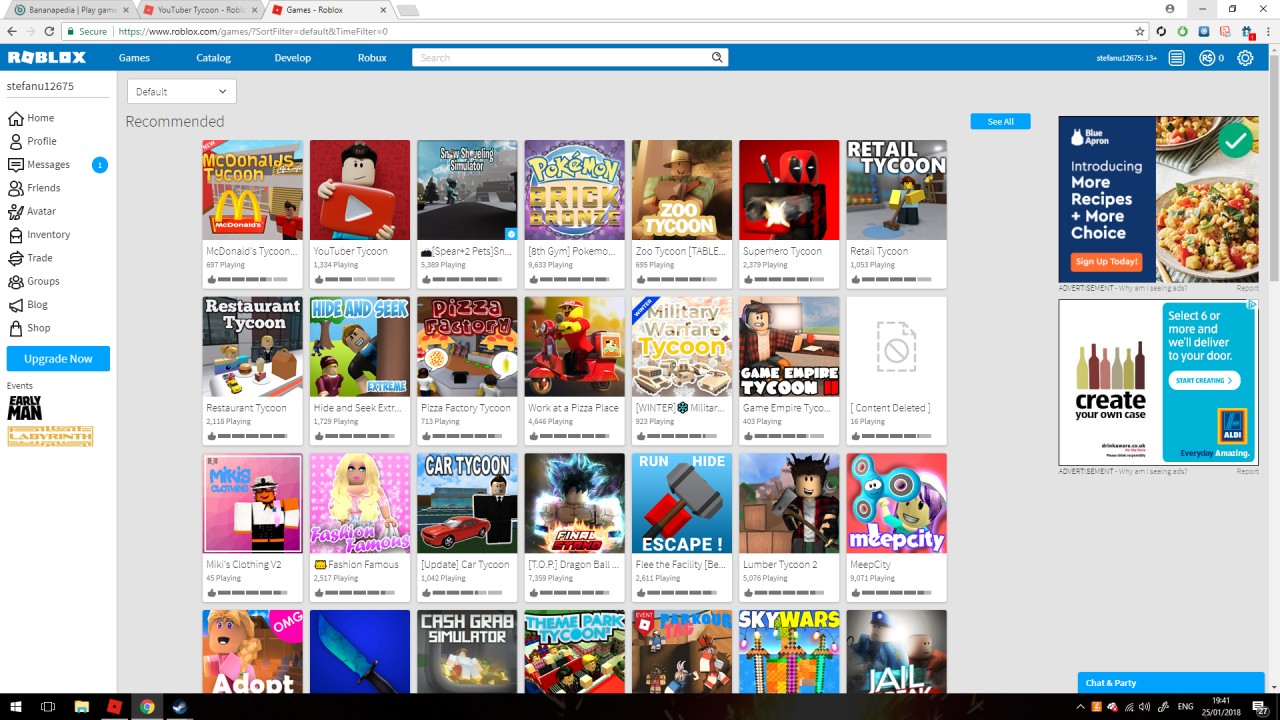
Task: Open Blog from the sidebar
Action: tap(37, 304)
